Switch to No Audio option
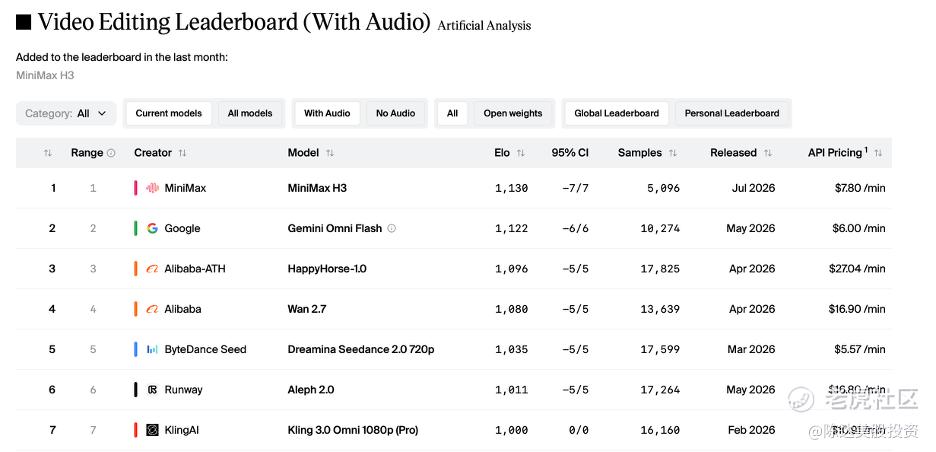This screenshot has height=452, width=936. click(395, 113)
